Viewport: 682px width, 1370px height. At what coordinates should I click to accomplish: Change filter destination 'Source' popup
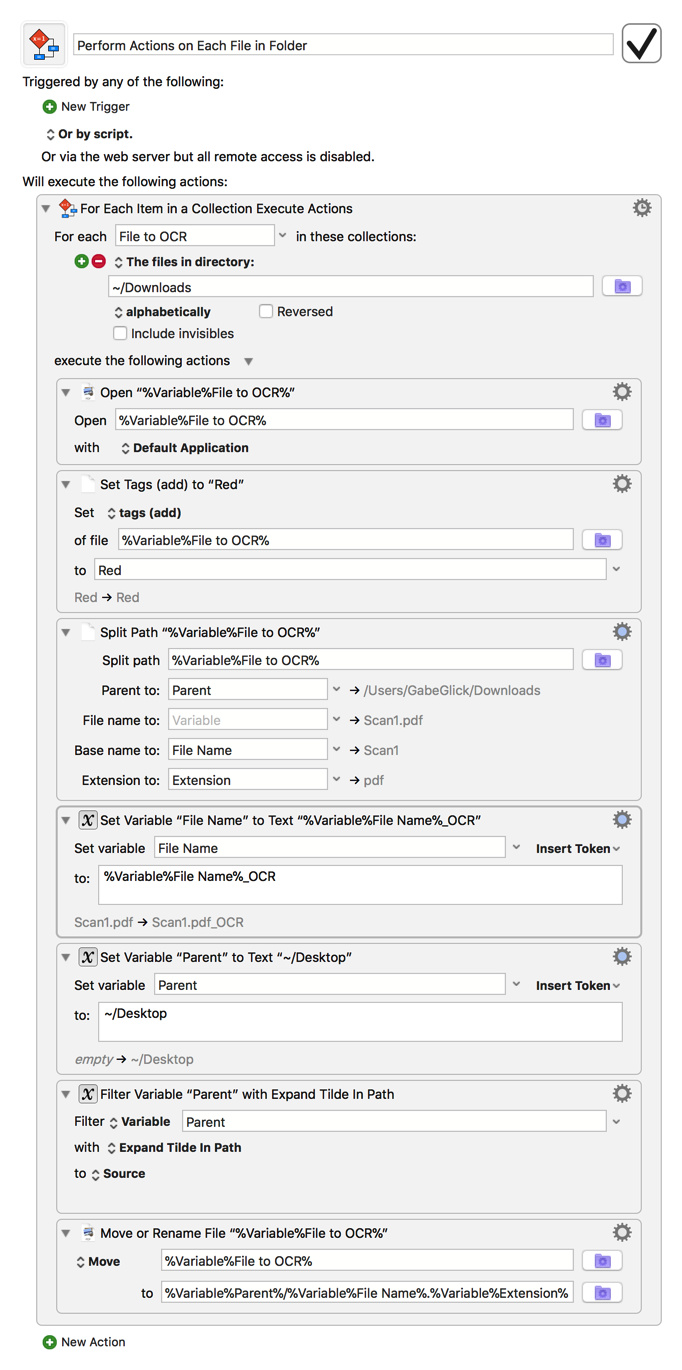(118, 1174)
